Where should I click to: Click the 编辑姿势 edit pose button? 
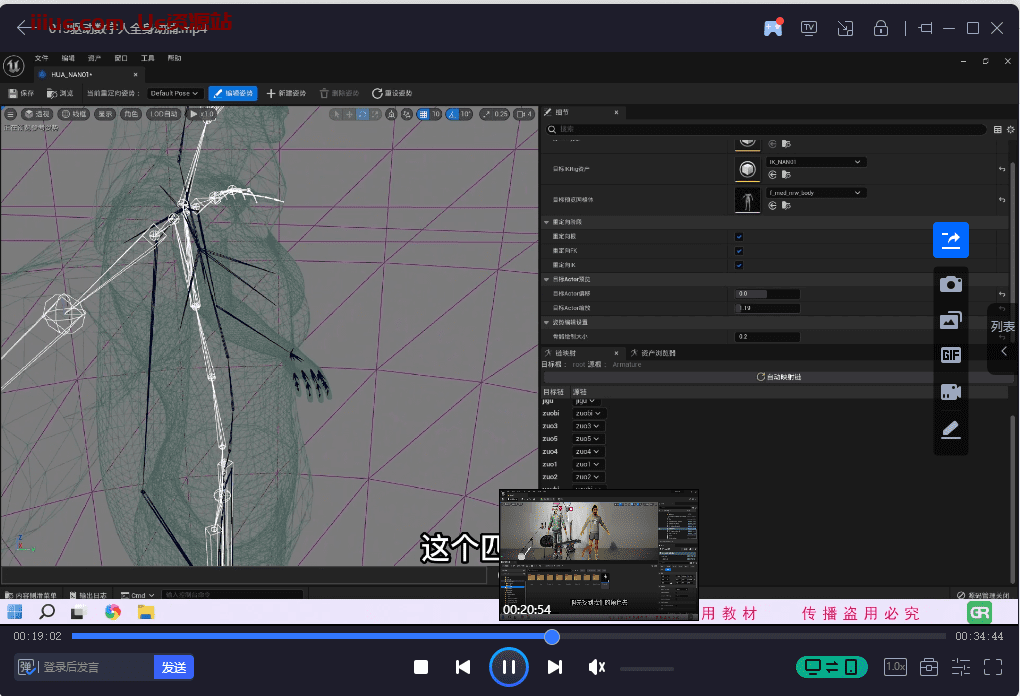(233, 93)
